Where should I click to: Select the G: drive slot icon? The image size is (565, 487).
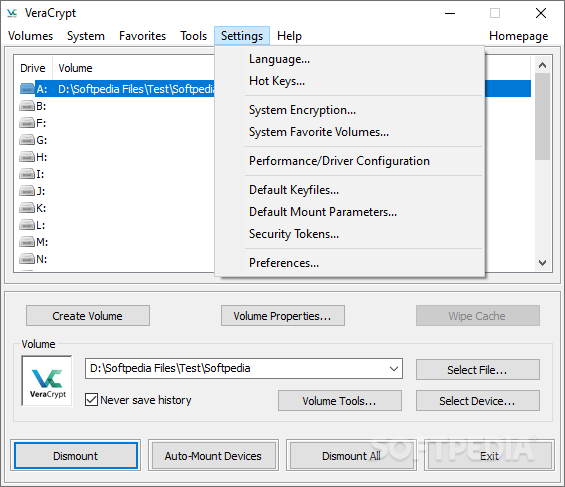pos(27,140)
